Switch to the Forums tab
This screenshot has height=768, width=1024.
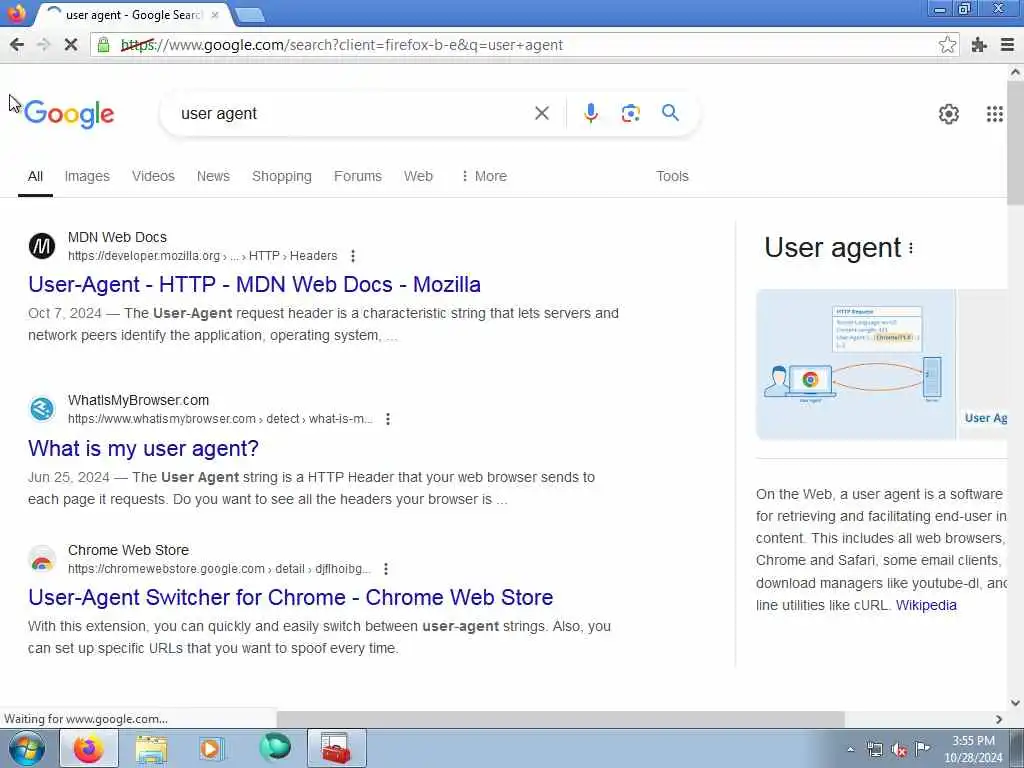(357, 176)
